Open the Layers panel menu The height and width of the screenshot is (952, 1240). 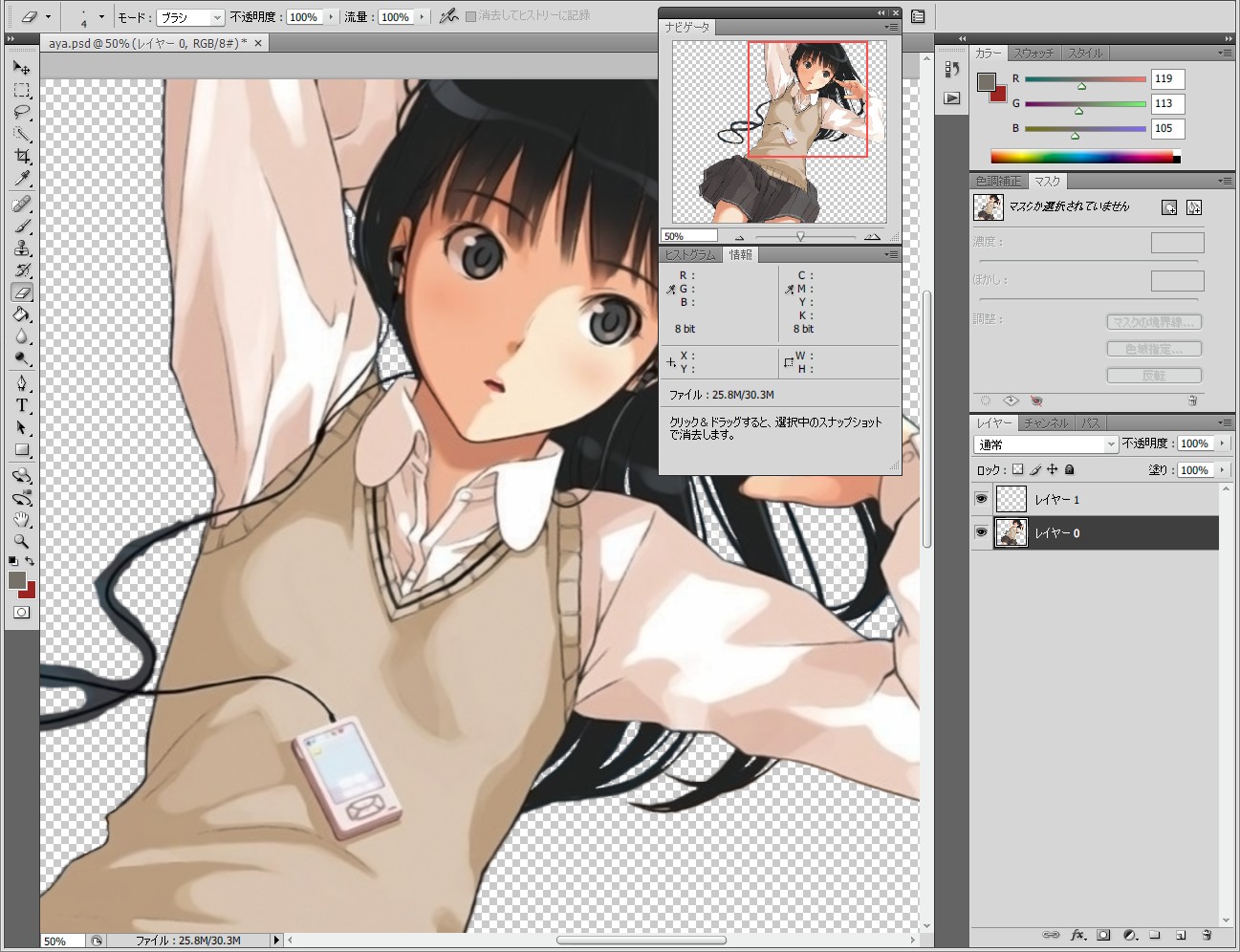coord(1225,422)
